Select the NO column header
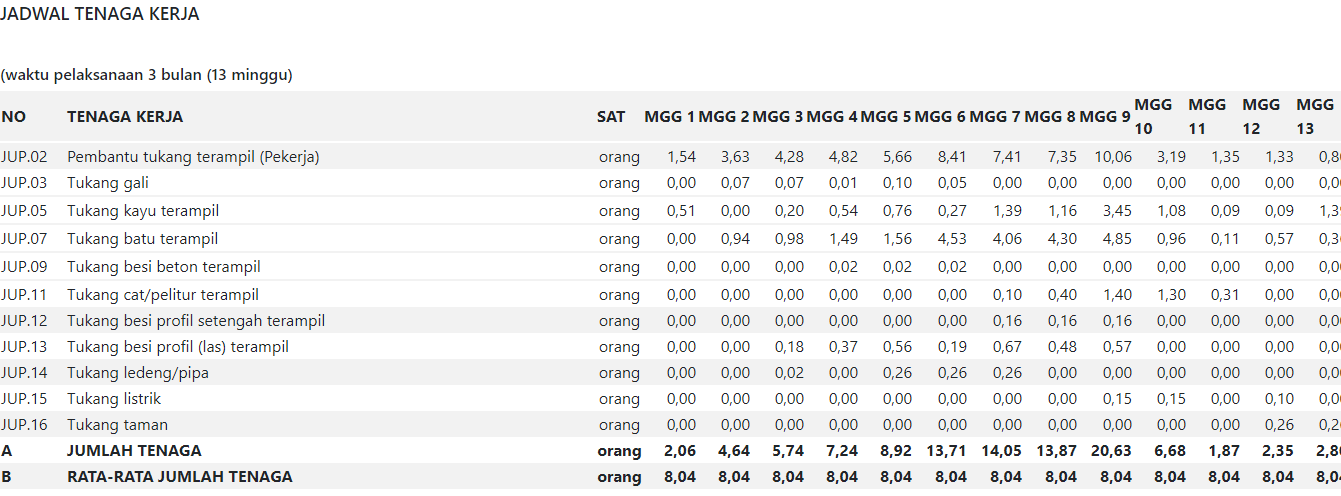The height and width of the screenshot is (496, 1341). (x=14, y=117)
